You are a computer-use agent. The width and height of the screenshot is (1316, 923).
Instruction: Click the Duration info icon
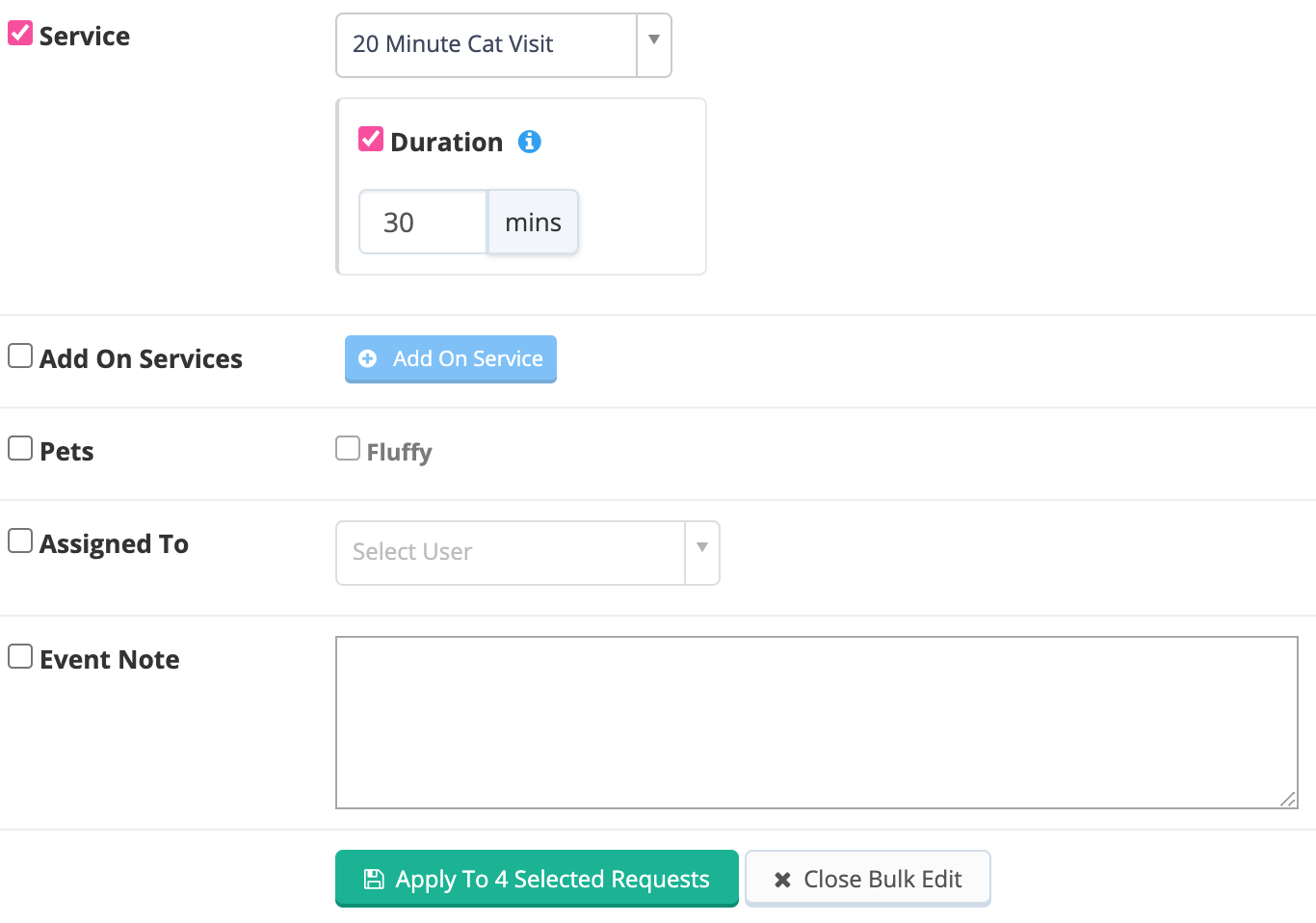[x=530, y=142]
